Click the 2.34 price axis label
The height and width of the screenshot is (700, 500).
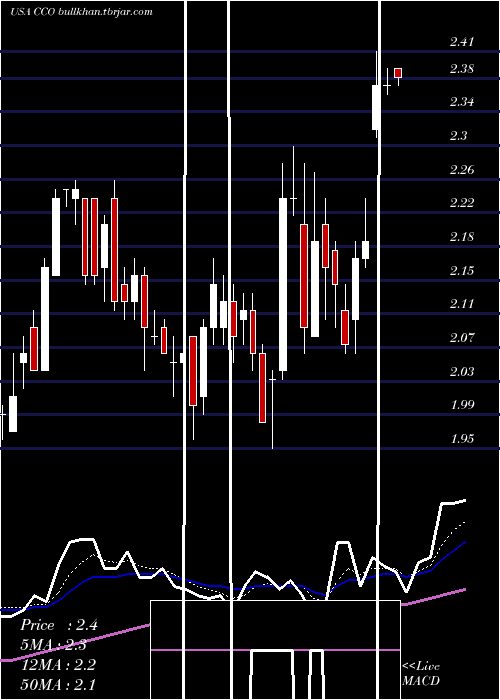click(x=462, y=102)
